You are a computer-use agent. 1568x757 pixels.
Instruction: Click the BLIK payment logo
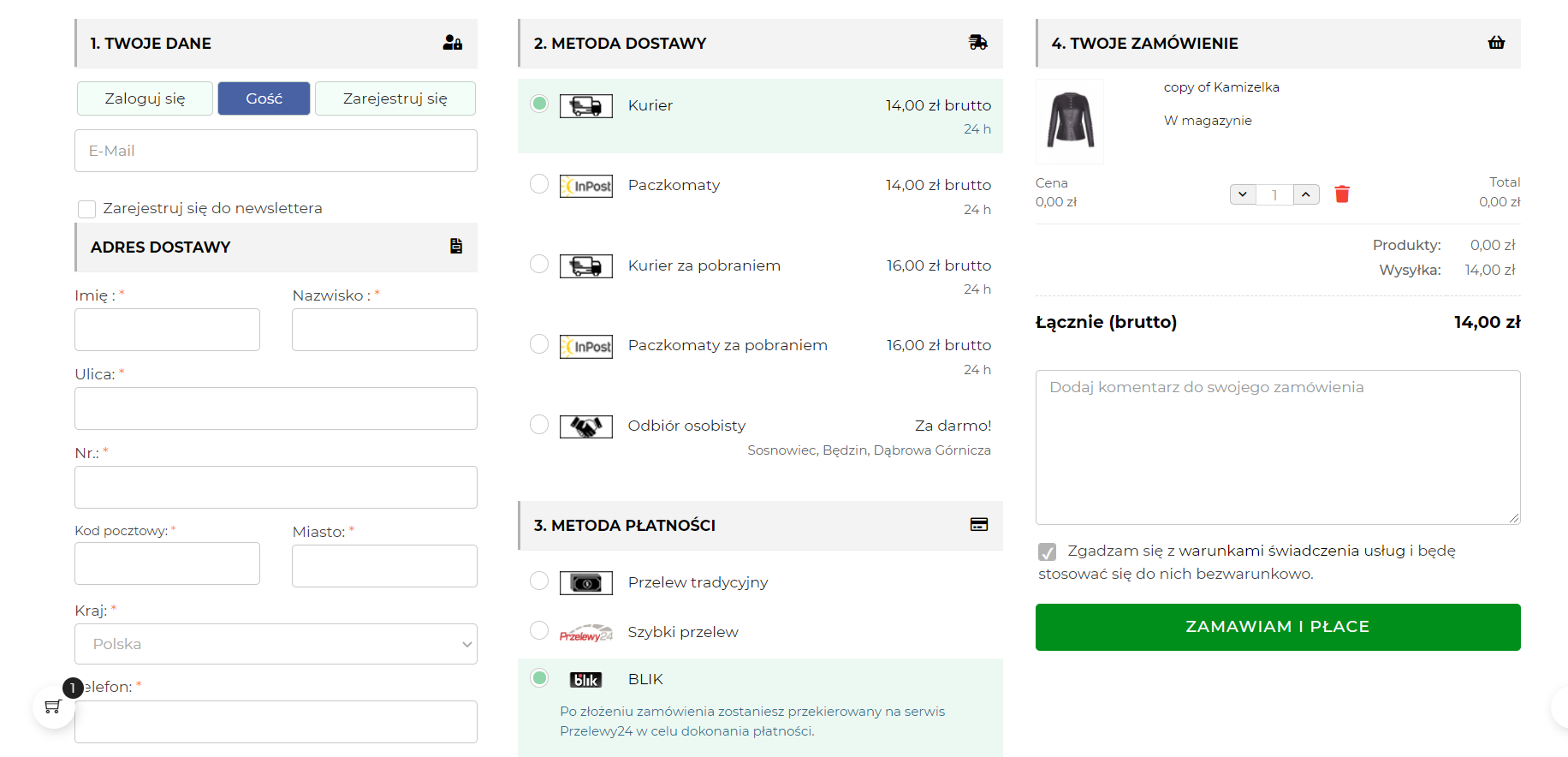click(x=586, y=680)
